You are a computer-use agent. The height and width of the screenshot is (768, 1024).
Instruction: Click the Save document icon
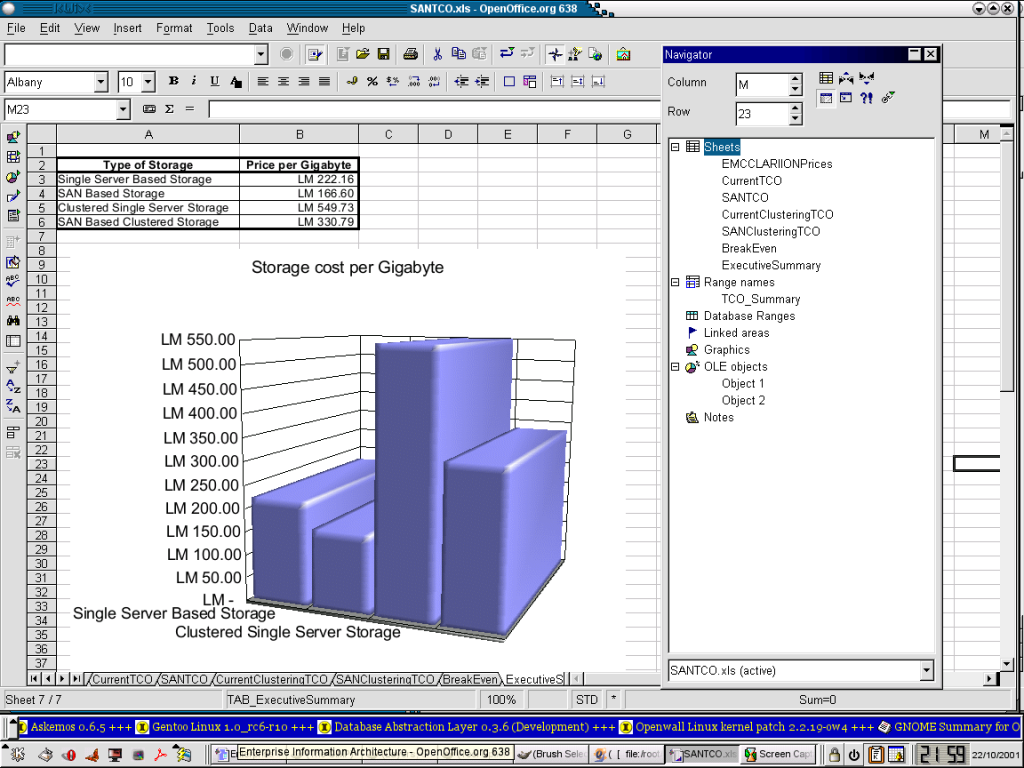[383, 54]
